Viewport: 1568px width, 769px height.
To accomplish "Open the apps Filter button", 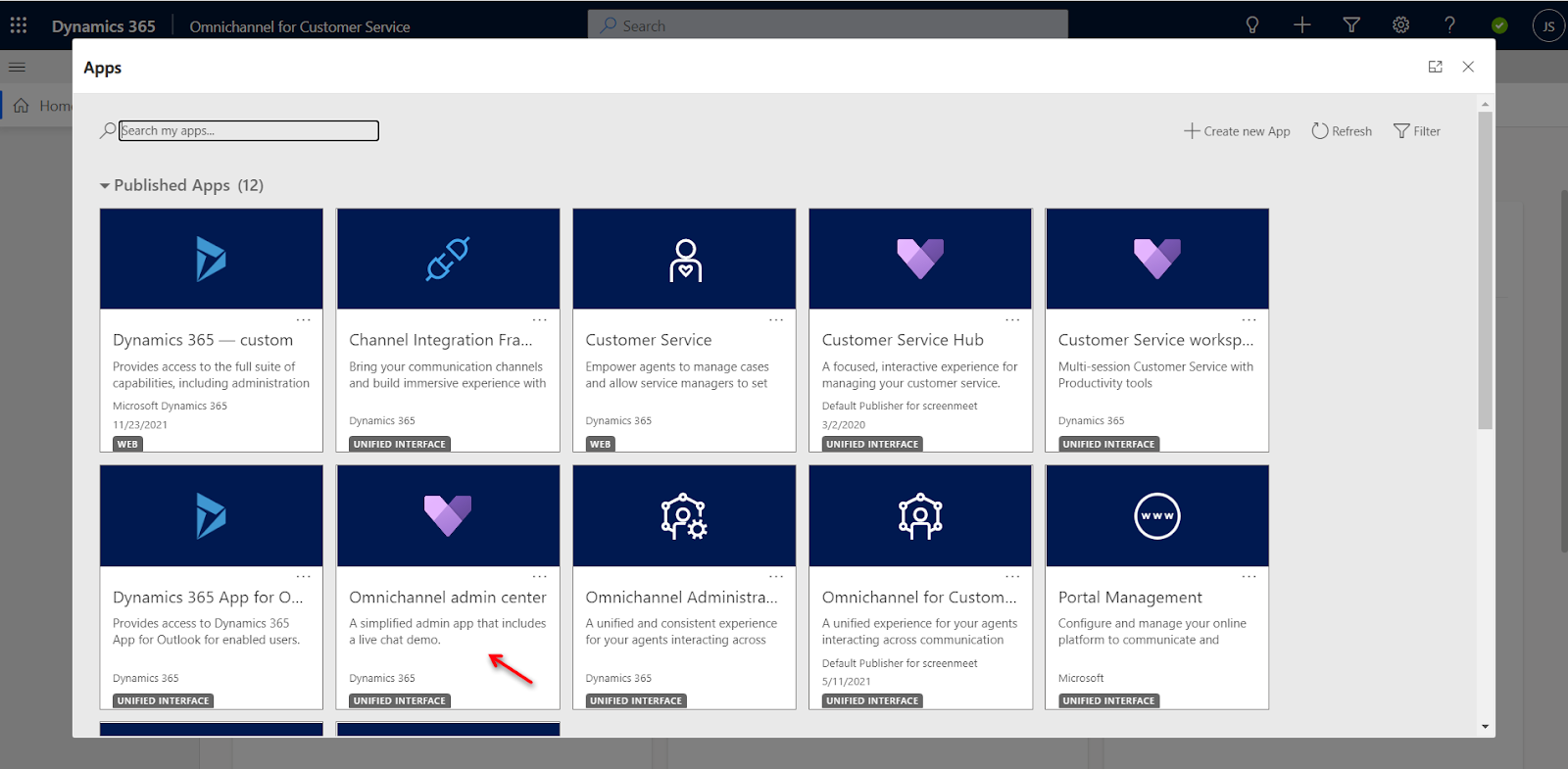I will pyautogui.click(x=1417, y=131).
